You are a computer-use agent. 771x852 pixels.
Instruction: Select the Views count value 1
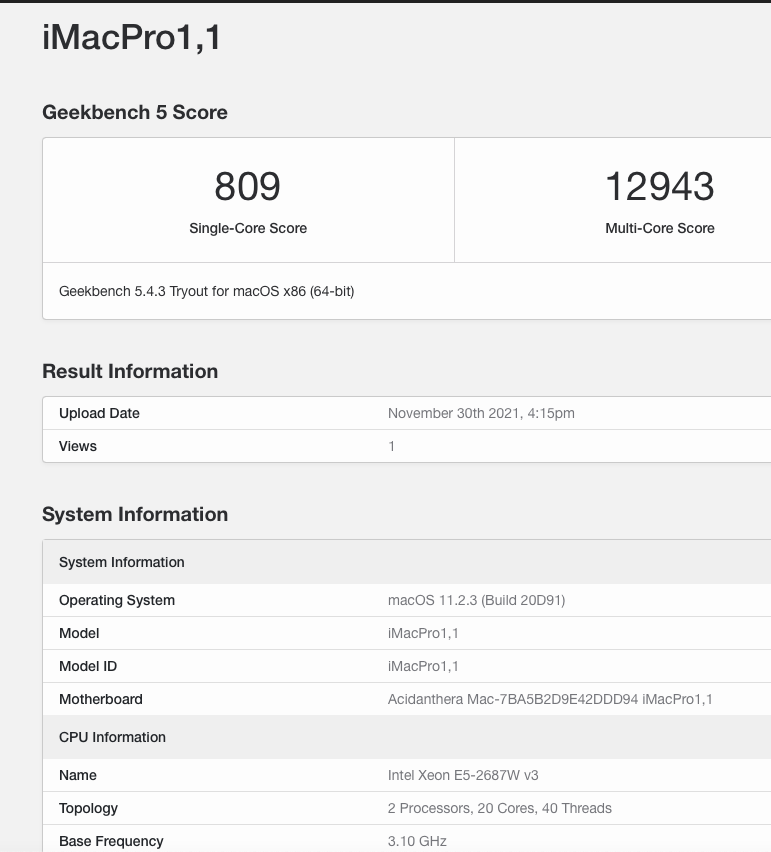(391, 447)
